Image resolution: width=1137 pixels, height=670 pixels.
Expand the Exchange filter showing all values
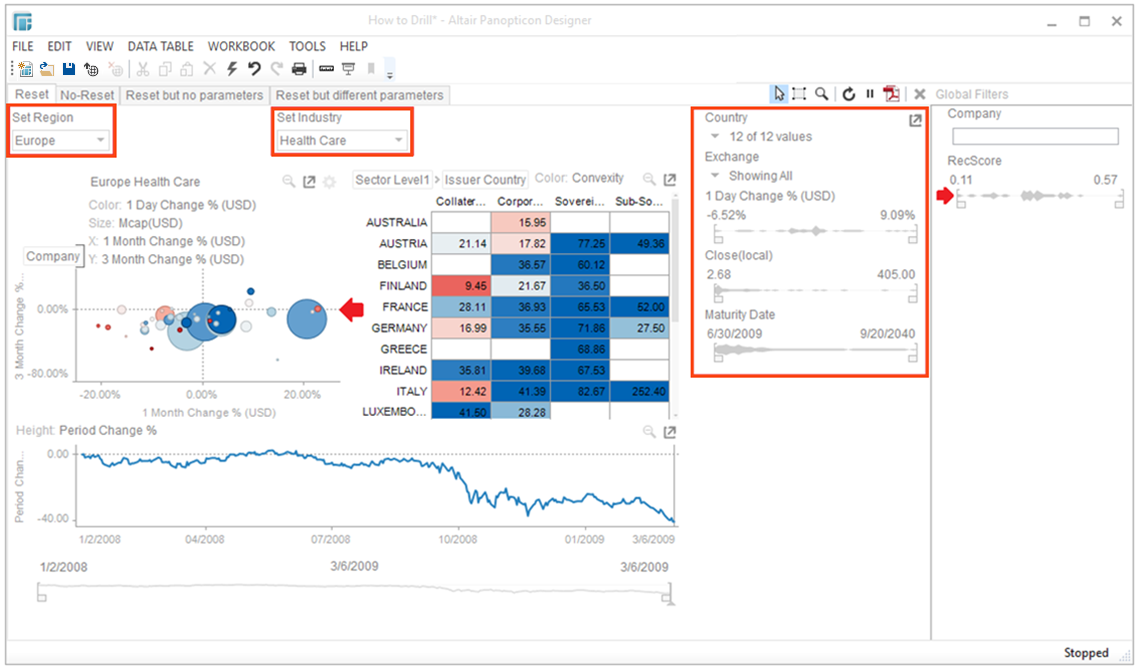(x=714, y=176)
